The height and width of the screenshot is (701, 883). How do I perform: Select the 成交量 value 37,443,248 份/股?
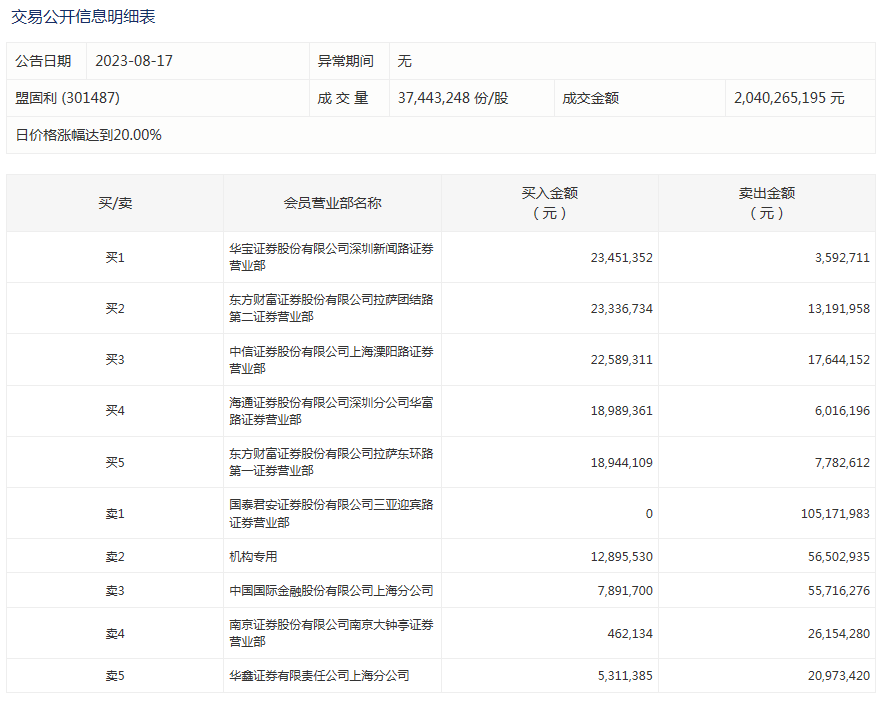tap(452, 98)
